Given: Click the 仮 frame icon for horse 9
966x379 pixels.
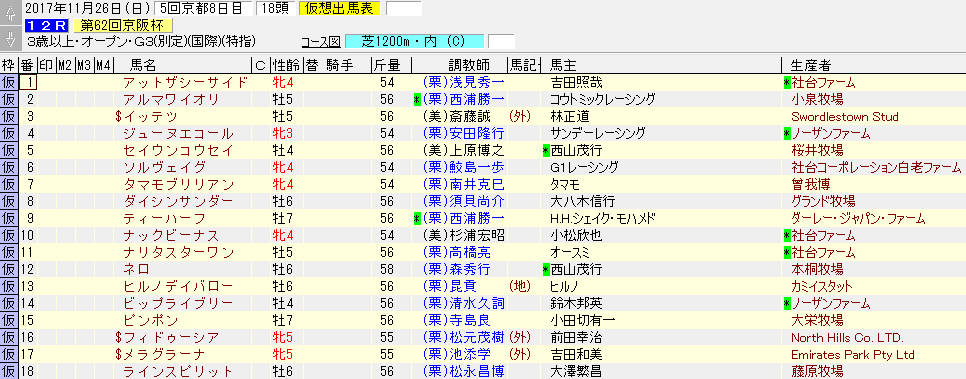Looking at the screenshot, I should (9, 219).
